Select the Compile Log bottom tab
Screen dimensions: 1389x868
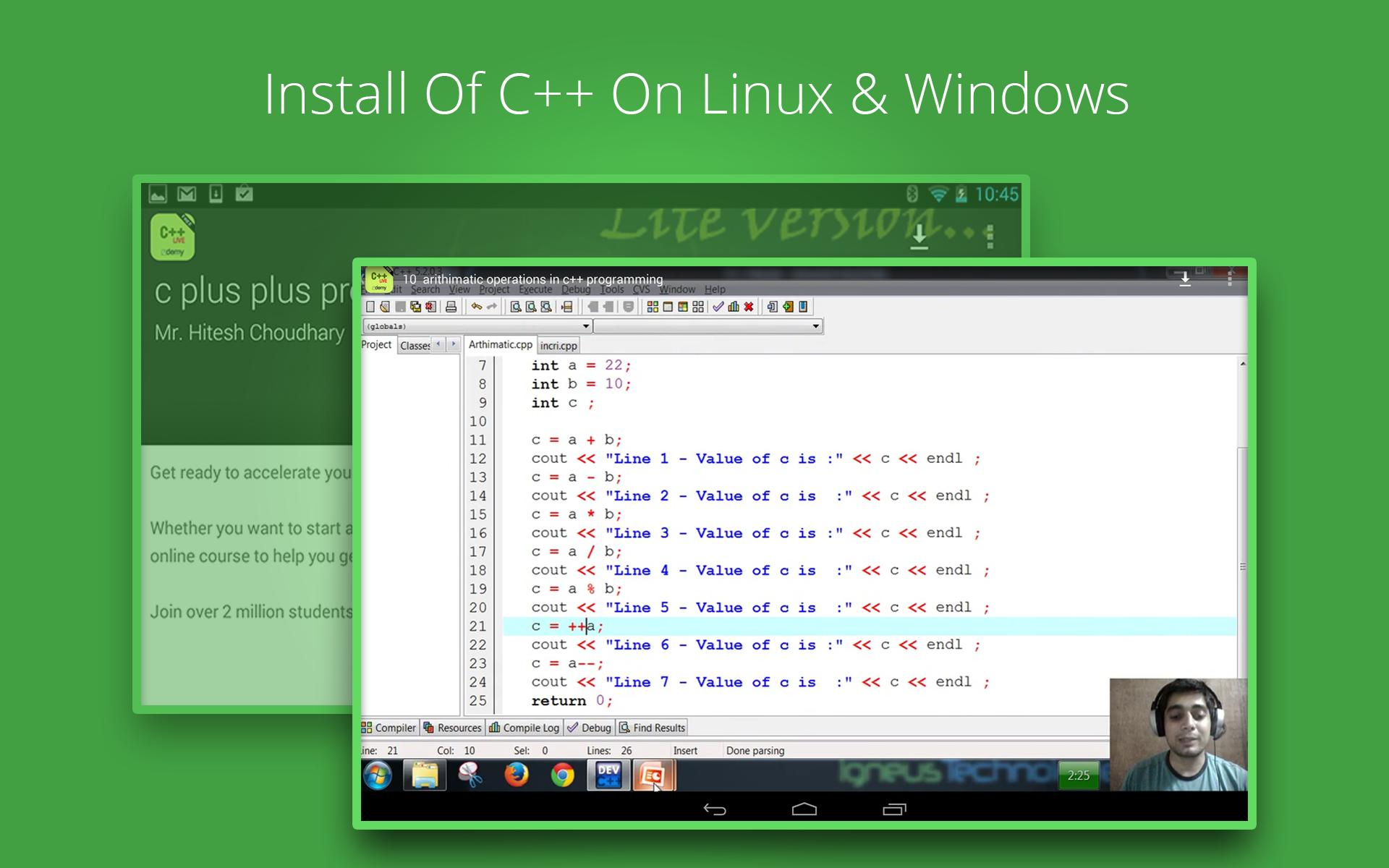[x=524, y=728]
